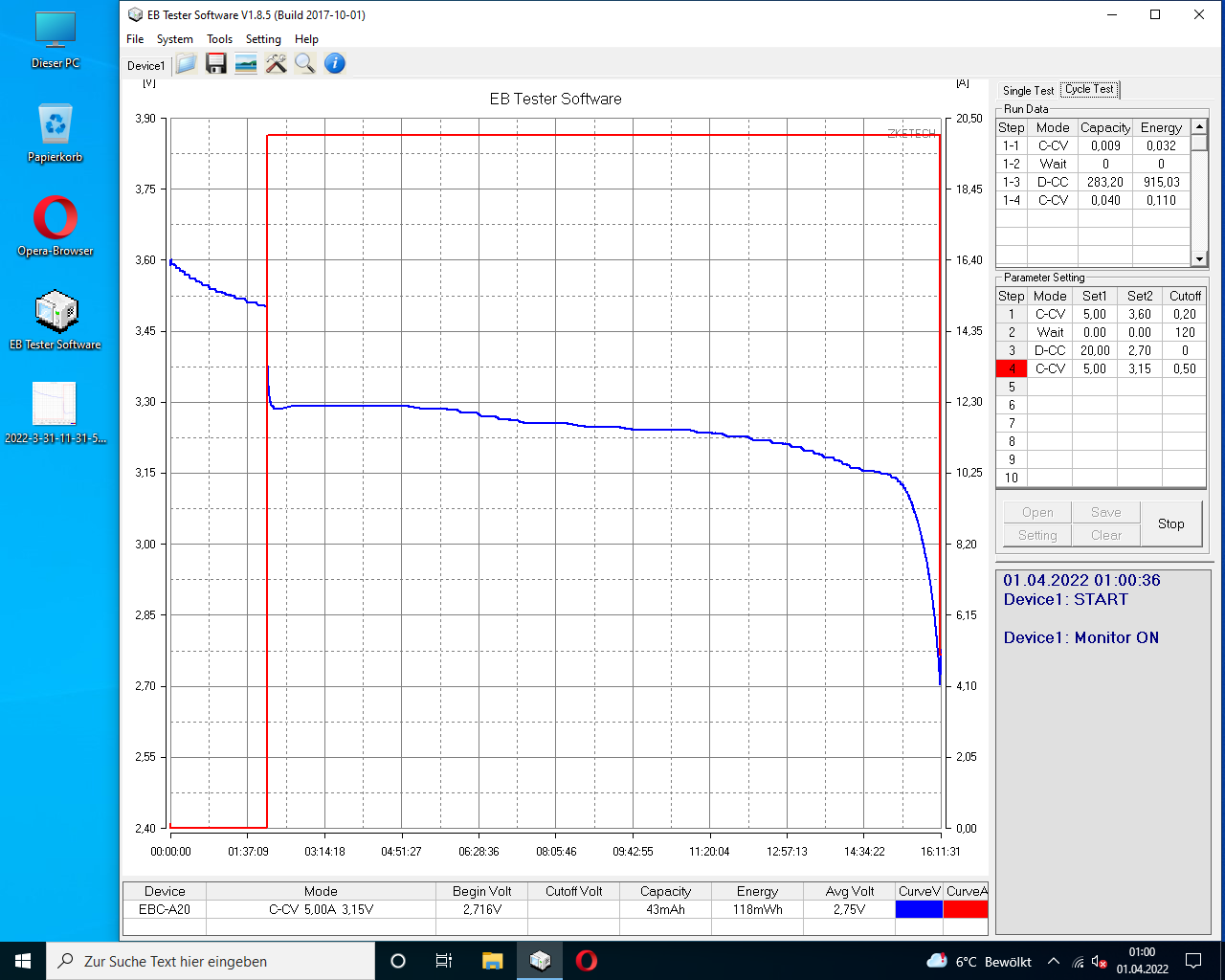Viewport: 1225px width, 980px height.
Task: Open Papierkorb recycle bin icon
Action: (x=56, y=134)
